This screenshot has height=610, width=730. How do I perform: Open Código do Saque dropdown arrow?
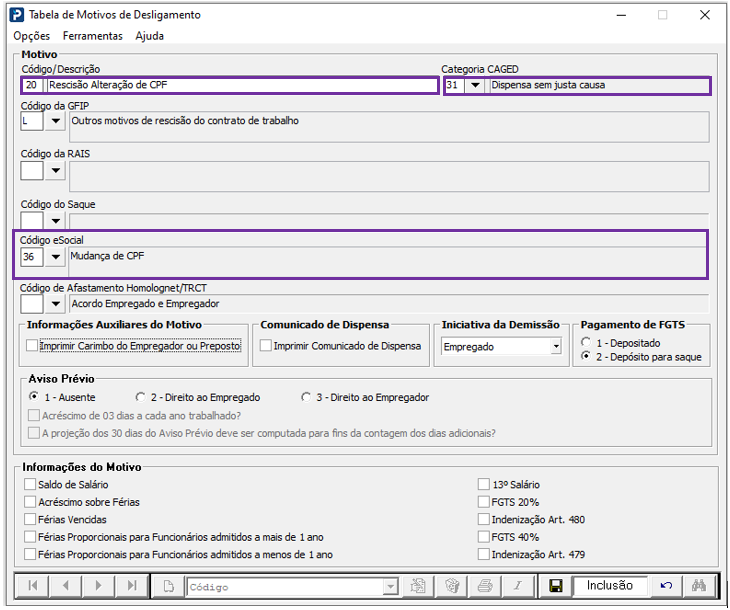[55, 221]
